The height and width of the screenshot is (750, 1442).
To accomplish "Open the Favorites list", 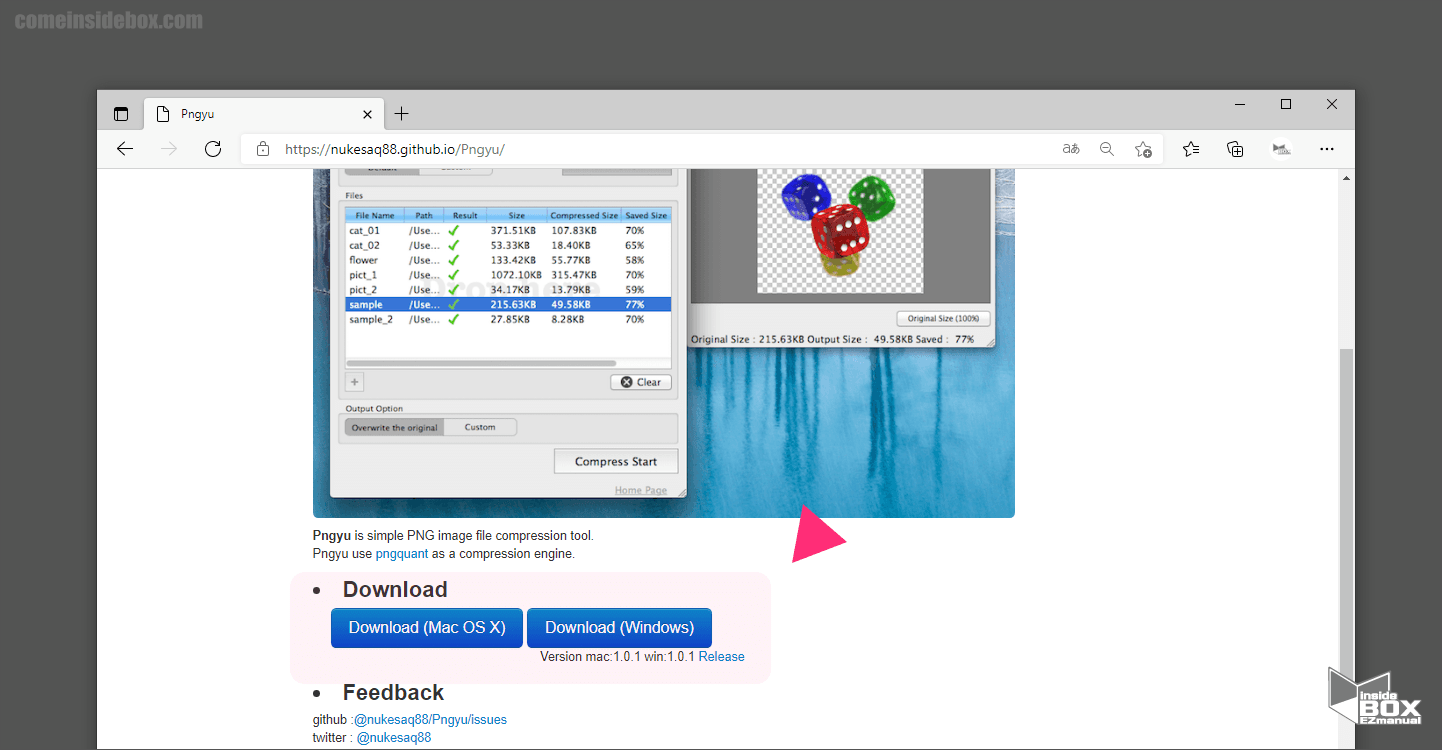I will click(1191, 149).
